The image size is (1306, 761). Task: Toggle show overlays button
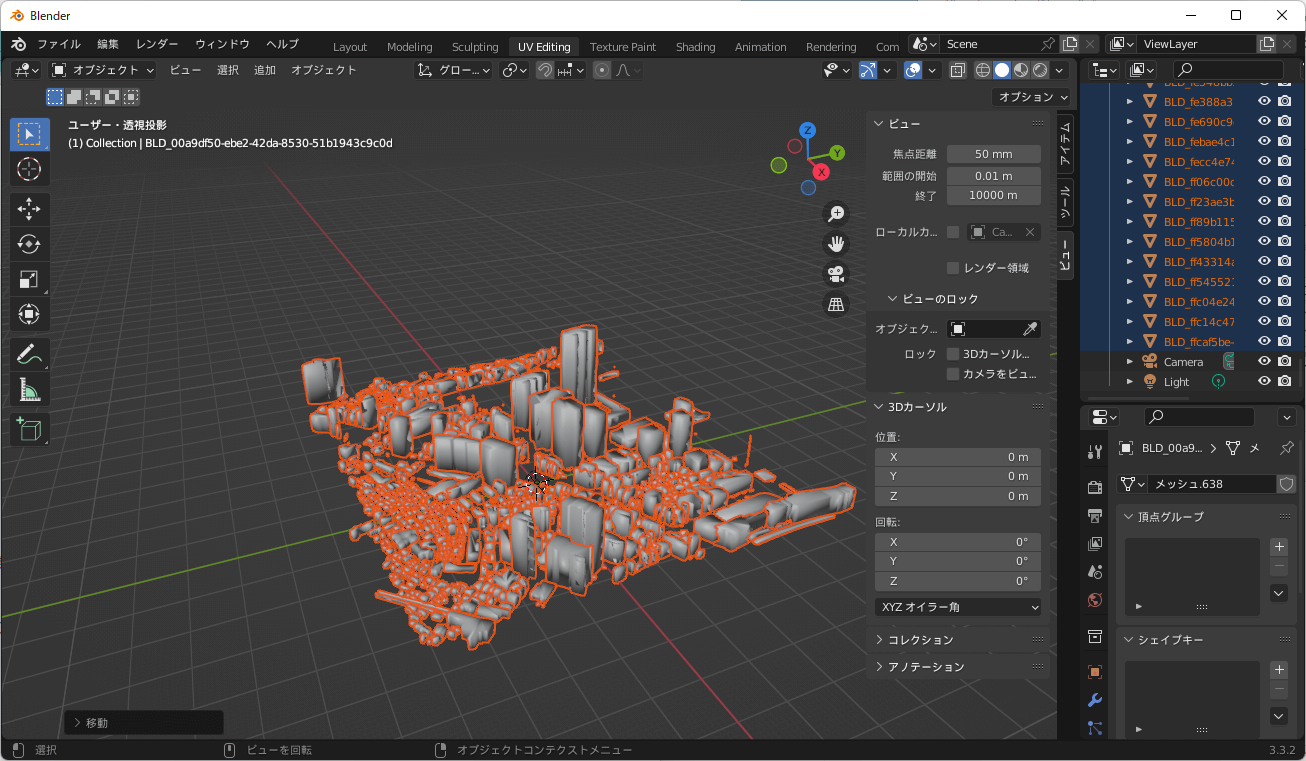[x=912, y=70]
